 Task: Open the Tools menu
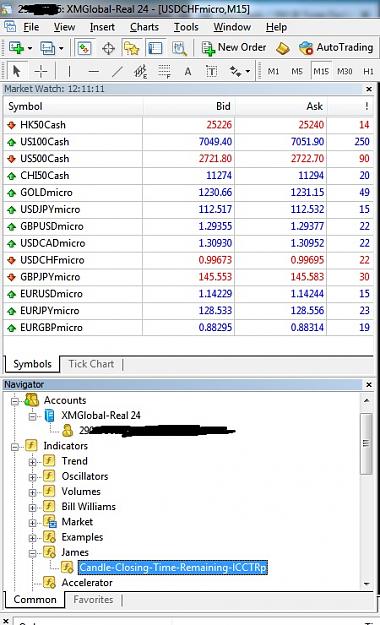tap(186, 27)
